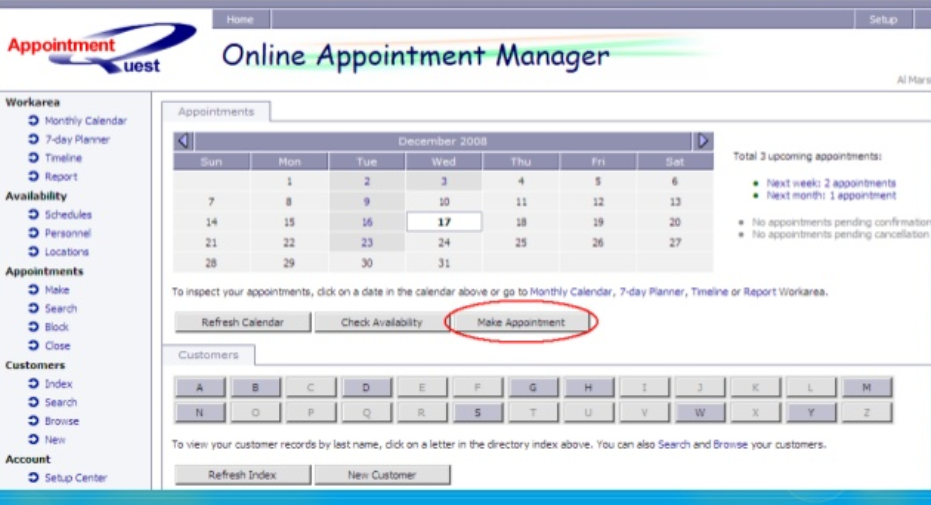Open customer index letter M

866,388
